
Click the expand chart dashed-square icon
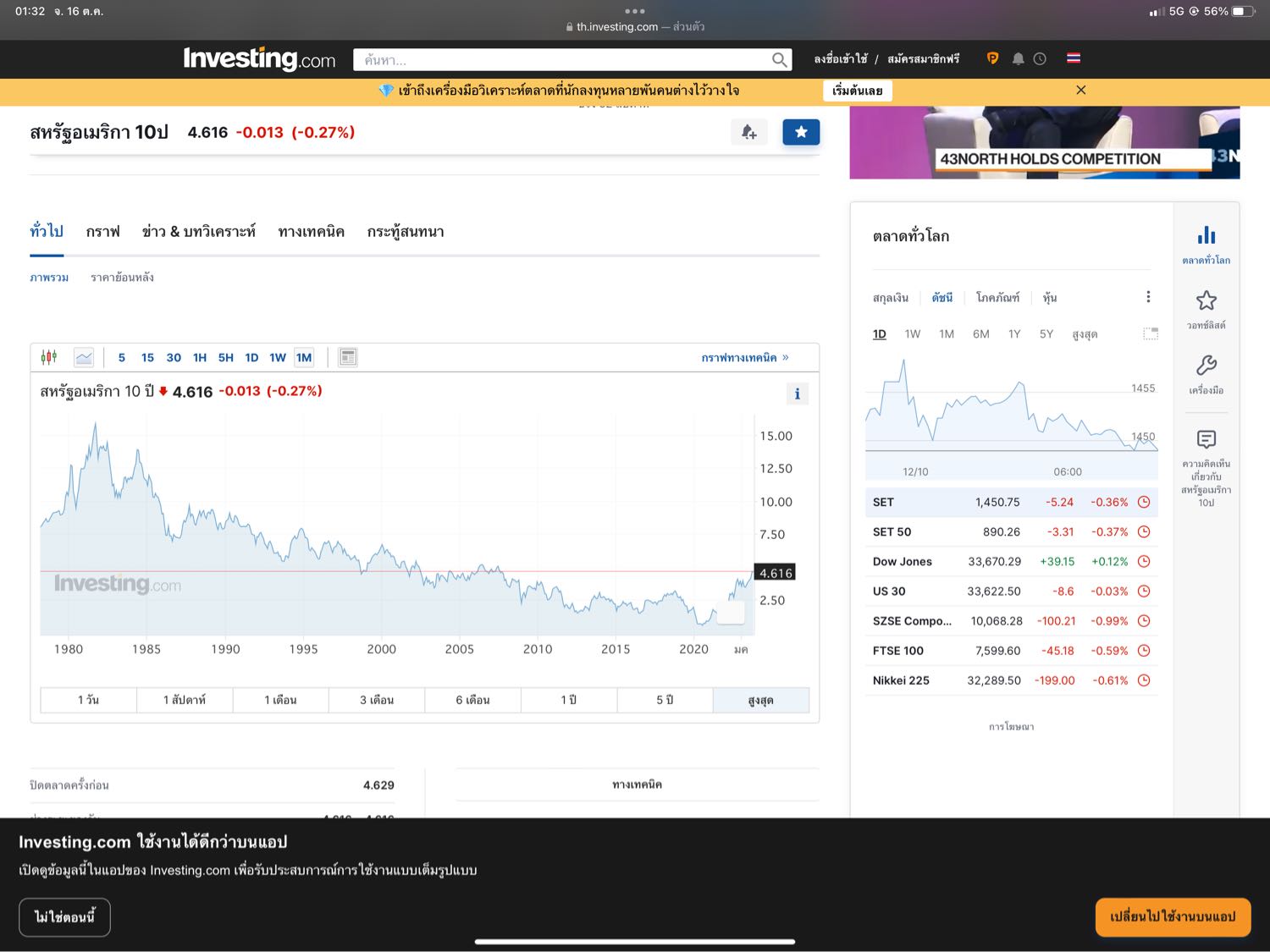click(x=1151, y=333)
